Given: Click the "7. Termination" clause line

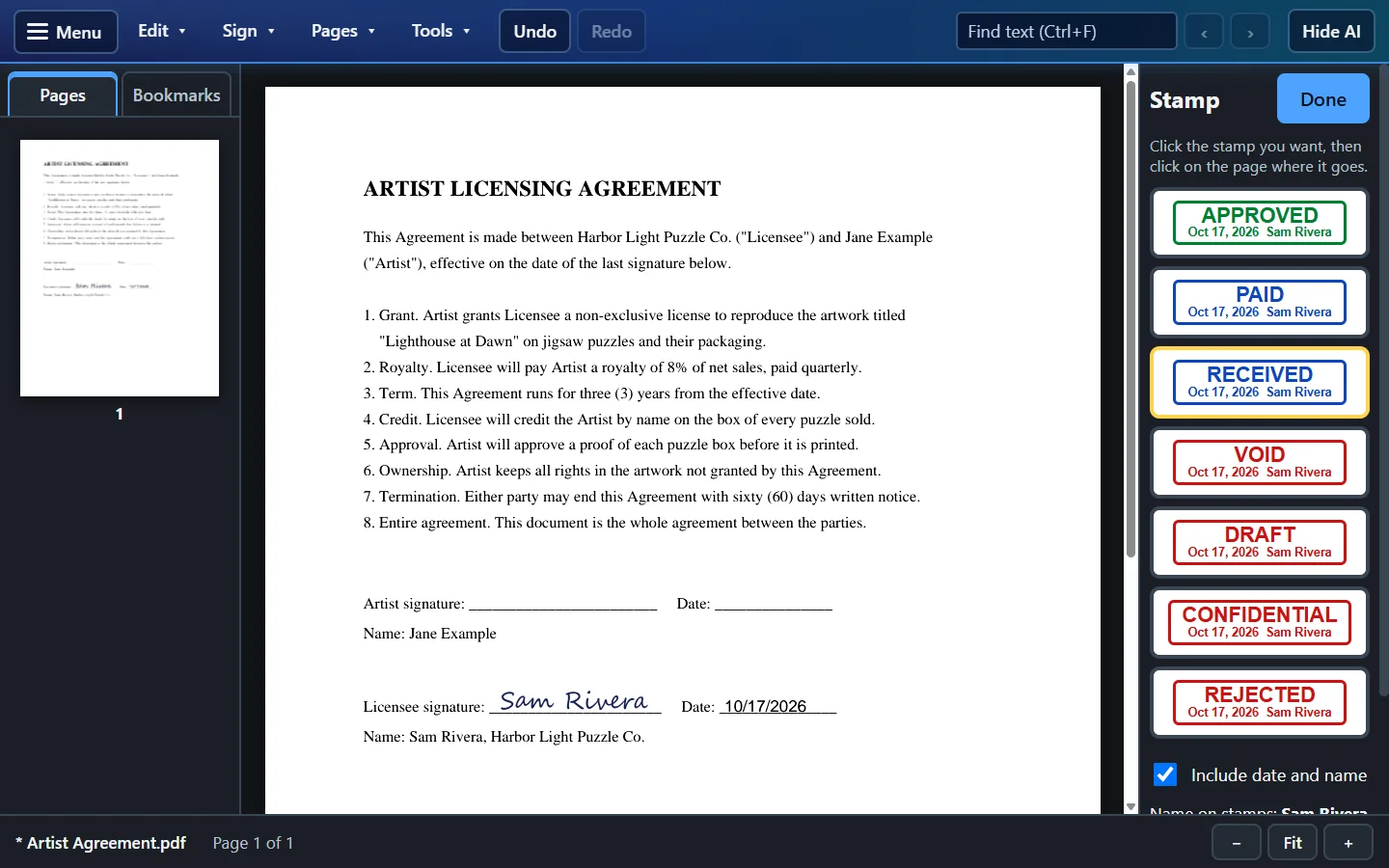Looking at the screenshot, I should coord(641,497).
